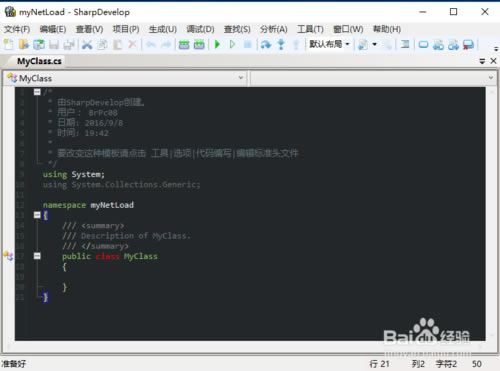Image resolution: width=500 pixels, height=371 pixels.
Task: Open toolbar overflow options arrow
Action: coord(496,49)
